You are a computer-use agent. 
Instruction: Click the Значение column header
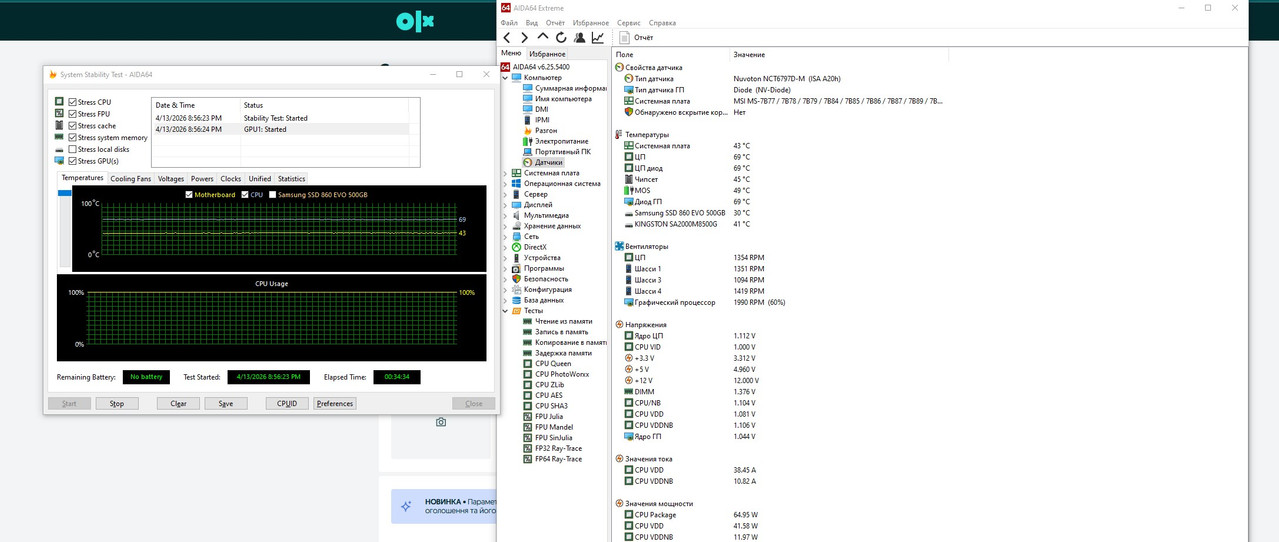point(749,54)
